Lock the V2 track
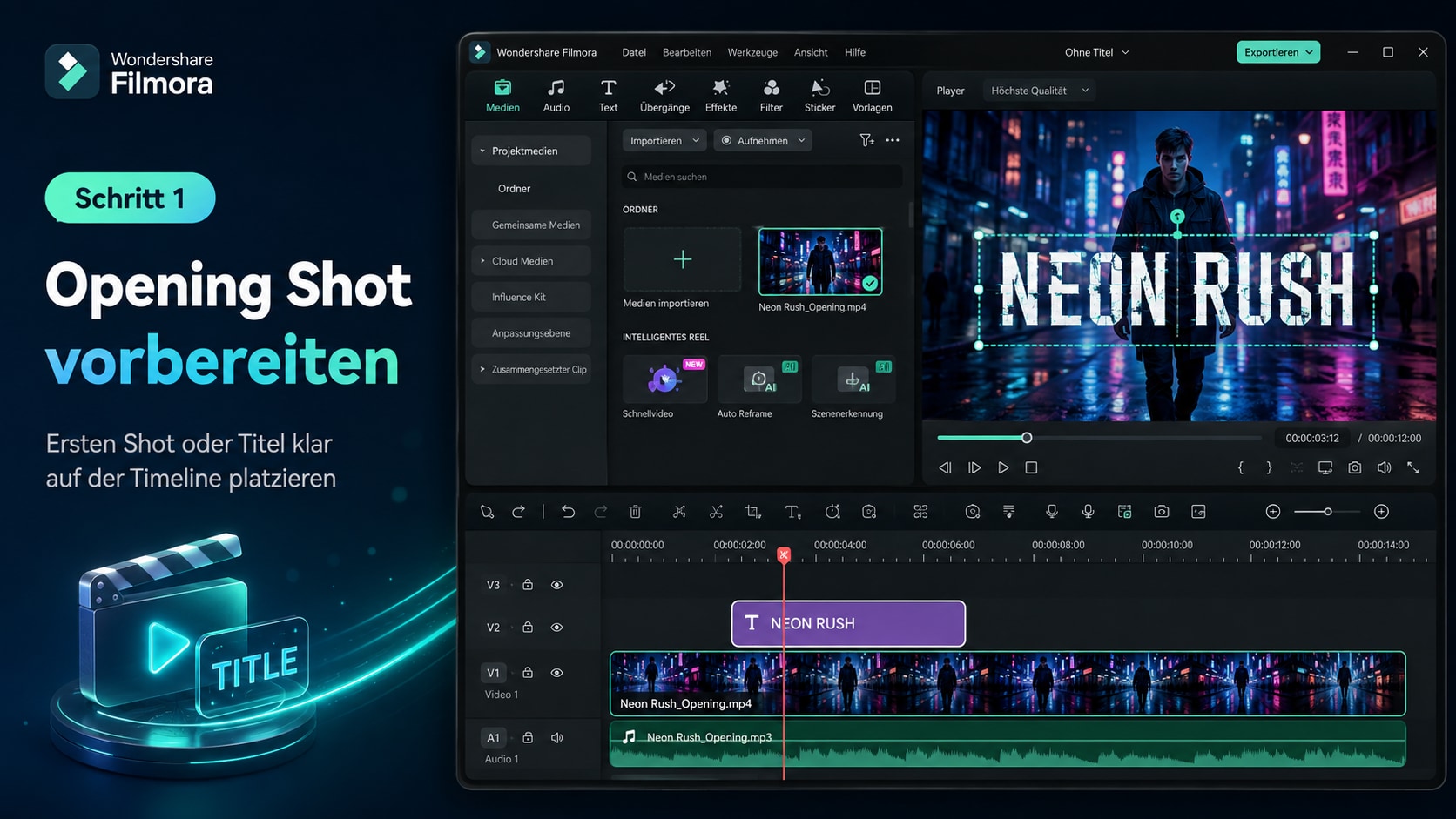 528,627
